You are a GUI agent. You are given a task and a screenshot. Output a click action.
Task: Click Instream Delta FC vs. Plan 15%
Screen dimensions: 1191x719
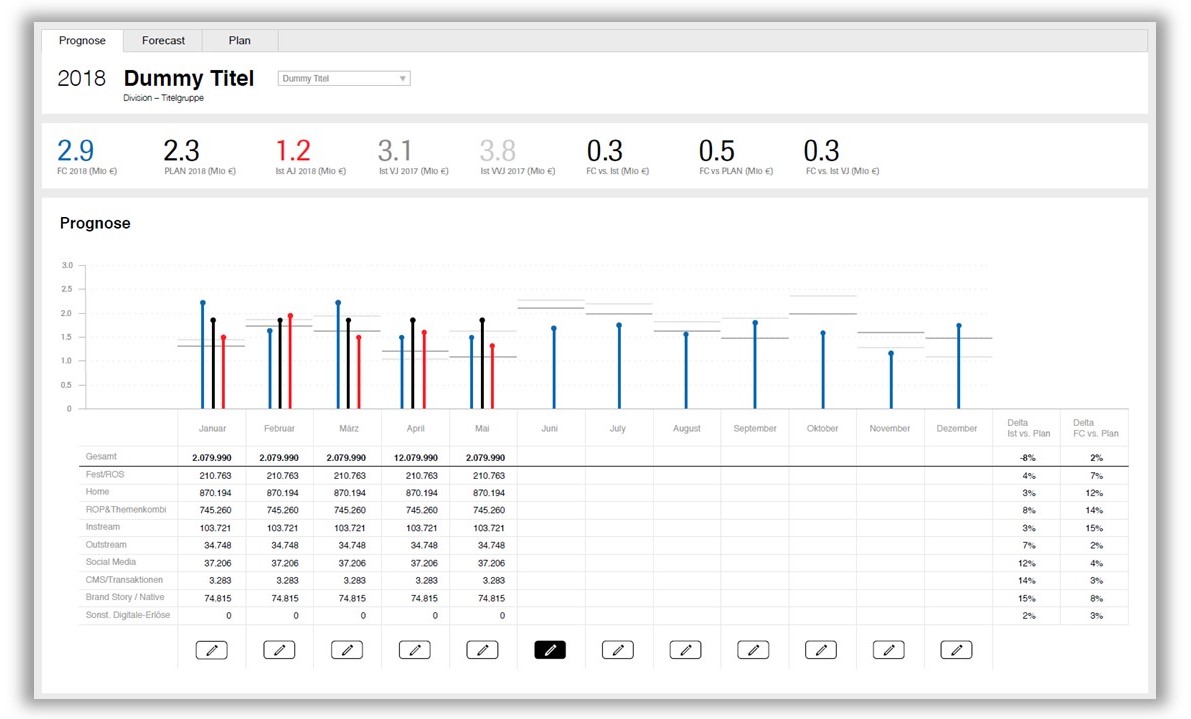coord(1094,528)
